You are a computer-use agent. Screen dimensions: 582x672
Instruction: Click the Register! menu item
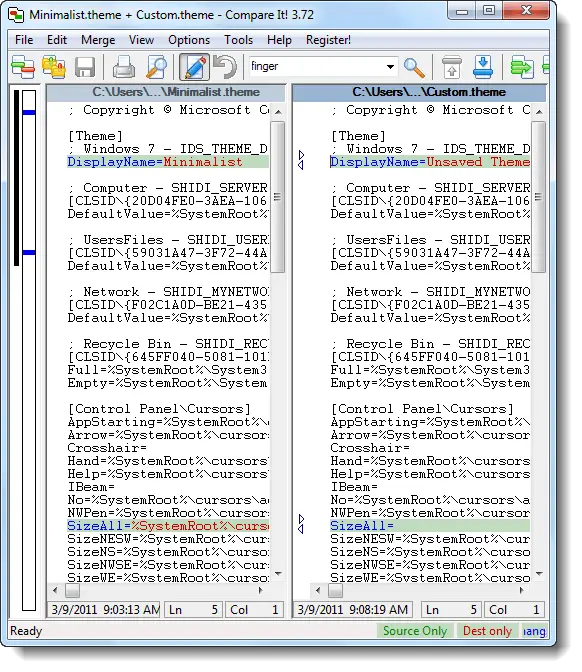click(328, 40)
